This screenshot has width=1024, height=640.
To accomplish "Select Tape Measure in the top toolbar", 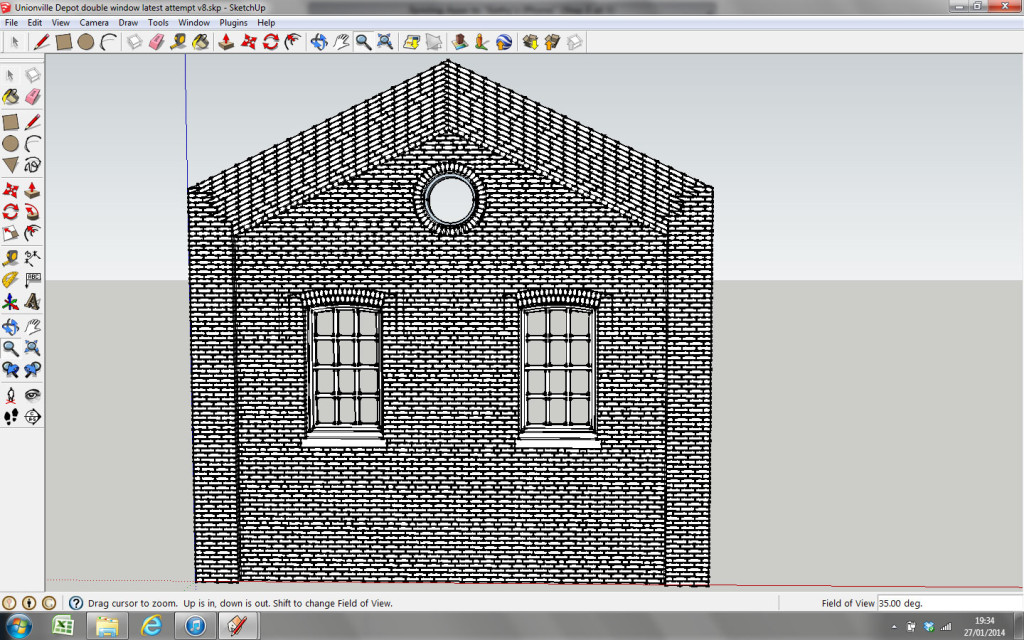I will click(178, 42).
